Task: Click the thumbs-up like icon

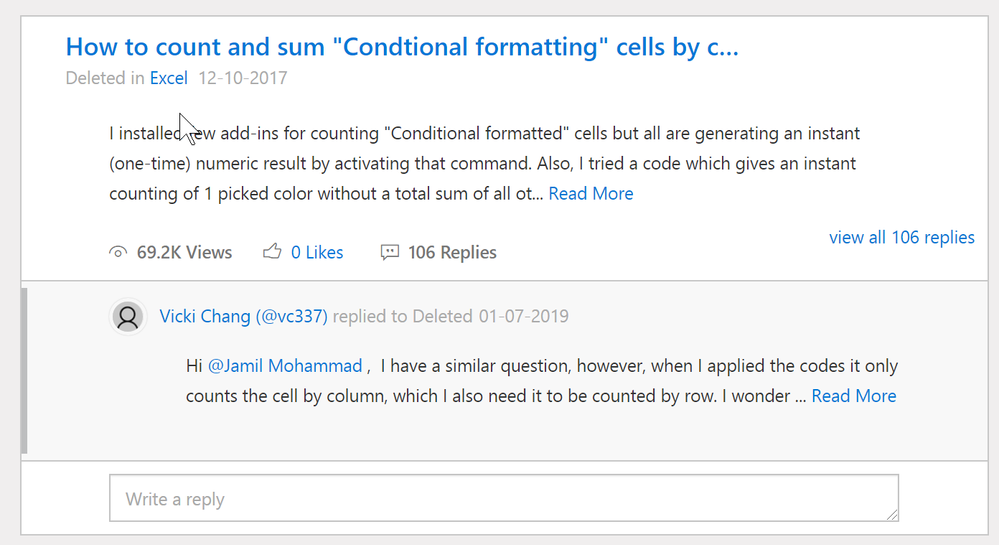Action: 272,253
